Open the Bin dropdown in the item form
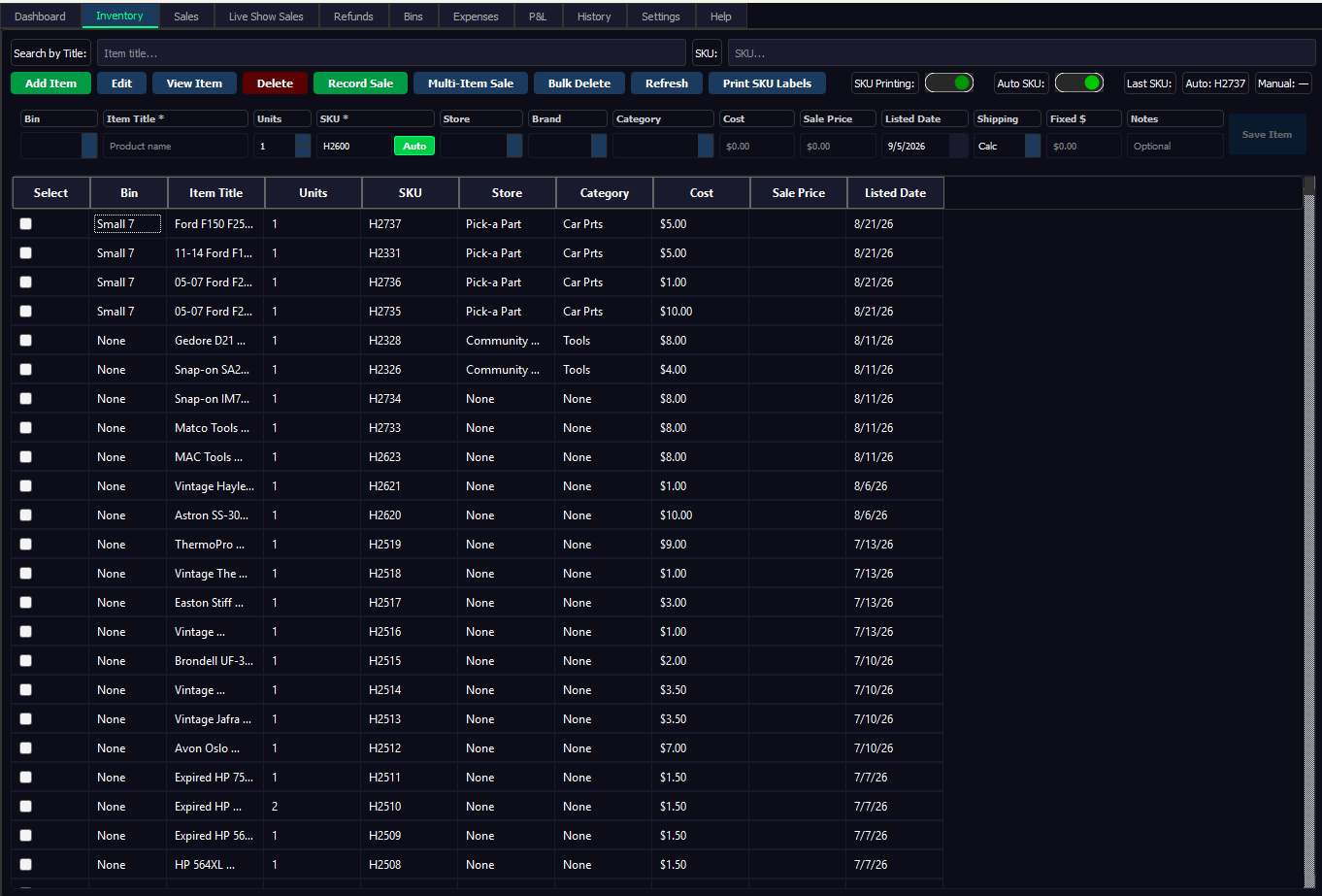This screenshot has height=896, width=1322. [x=89, y=146]
